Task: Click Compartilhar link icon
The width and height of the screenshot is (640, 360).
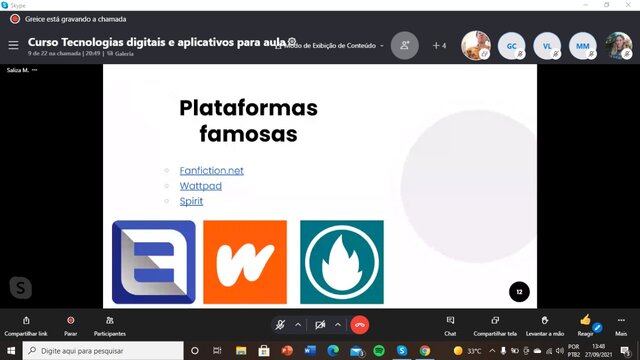Action: pyautogui.click(x=26, y=325)
